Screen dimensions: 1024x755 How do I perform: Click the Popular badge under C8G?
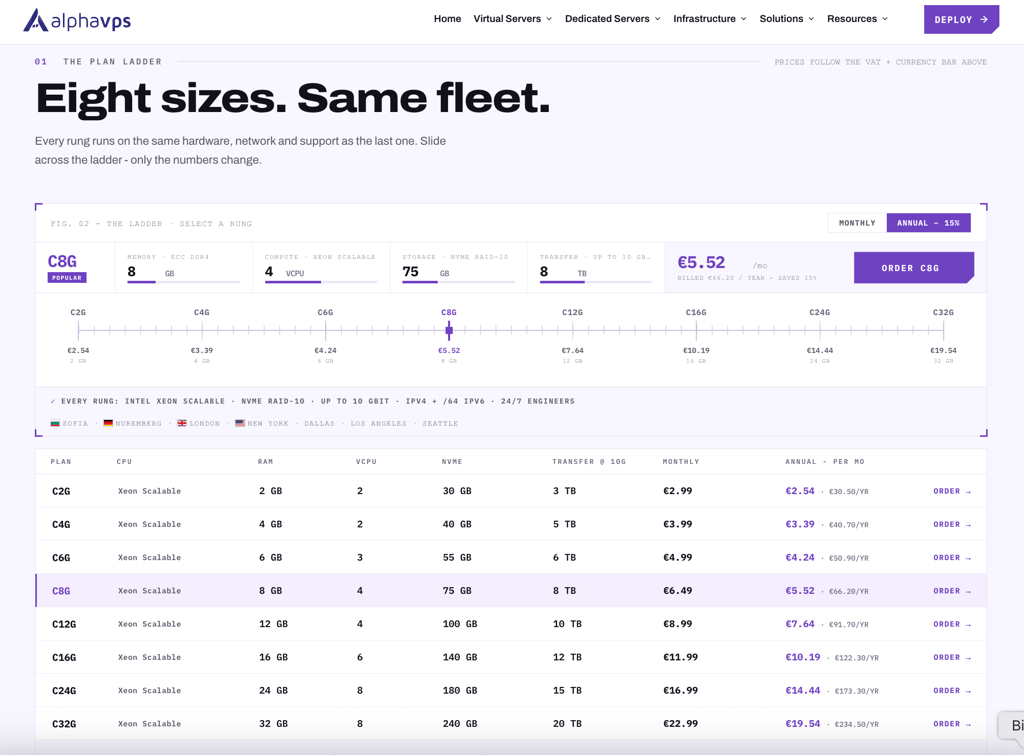pos(67,278)
